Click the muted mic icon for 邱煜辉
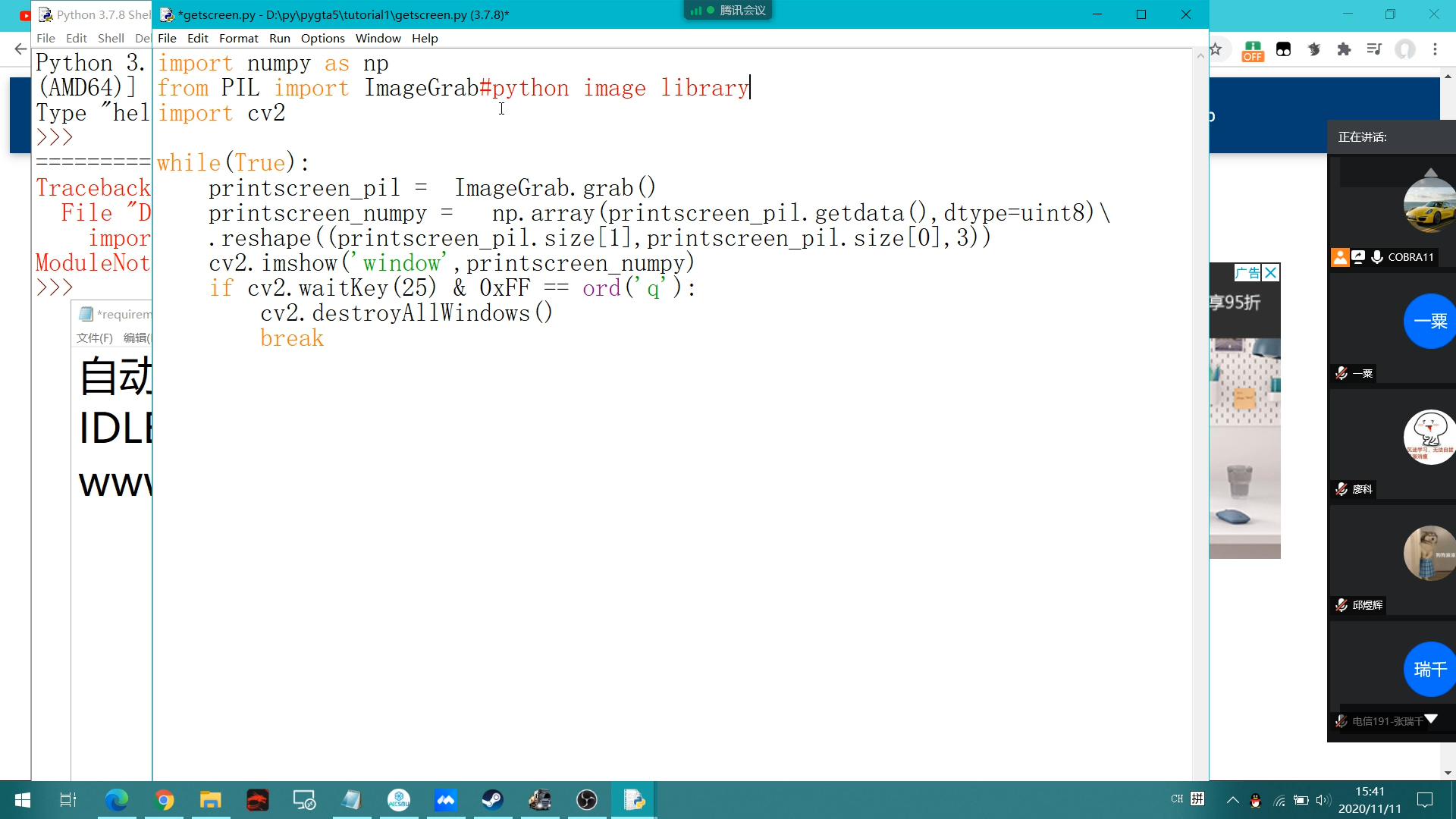Viewport: 1456px width, 819px height. click(x=1341, y=605)
